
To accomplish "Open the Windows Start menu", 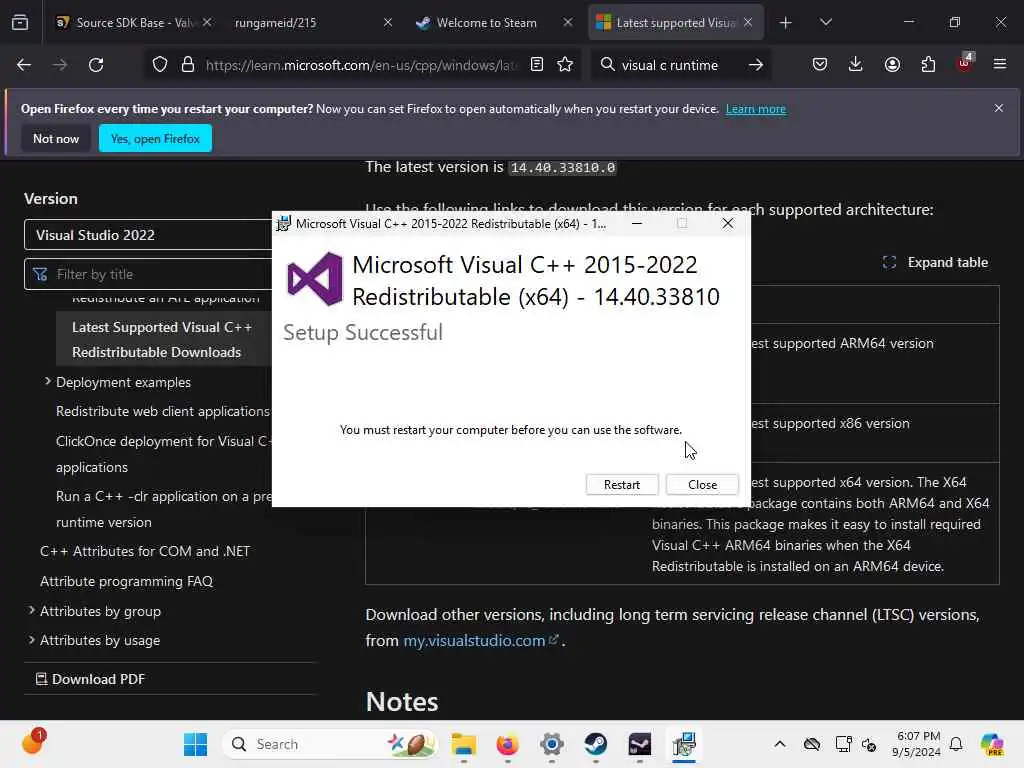I will 195,744.
